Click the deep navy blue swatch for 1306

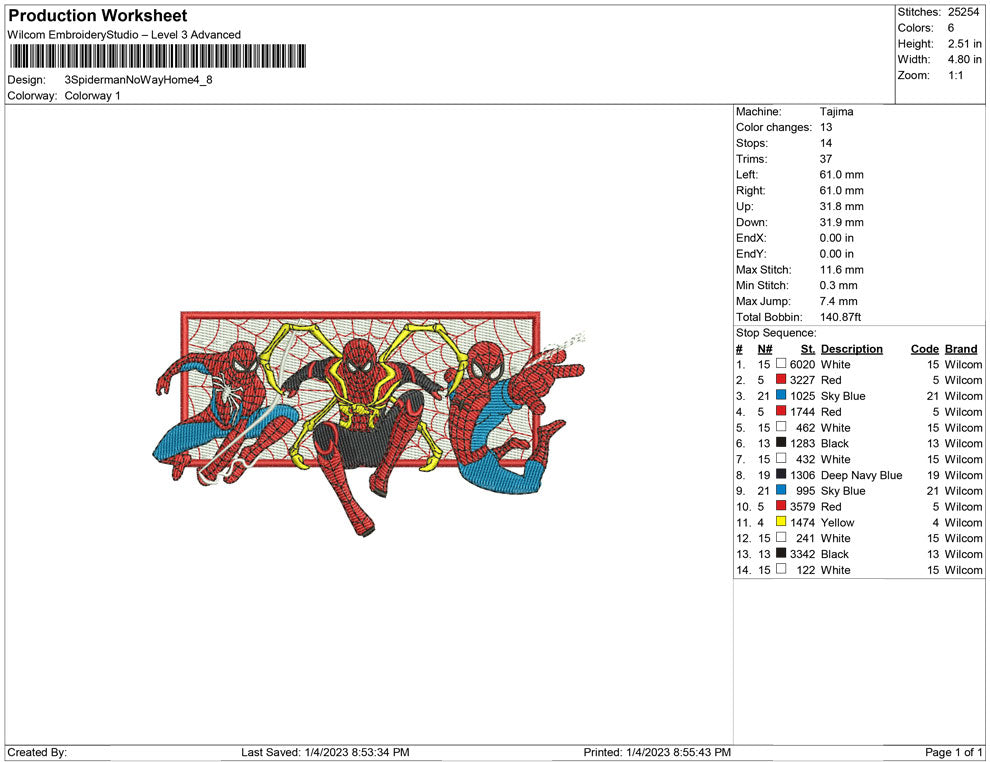[x=781, y=474]
